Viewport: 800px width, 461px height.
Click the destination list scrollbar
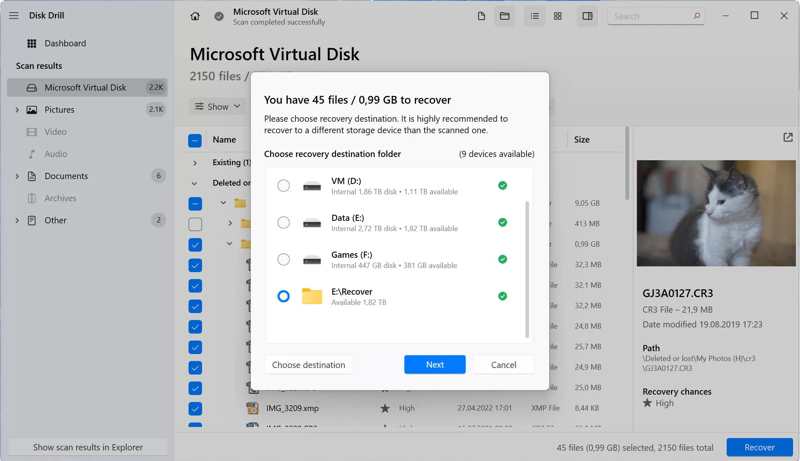[x=527, y=269]
